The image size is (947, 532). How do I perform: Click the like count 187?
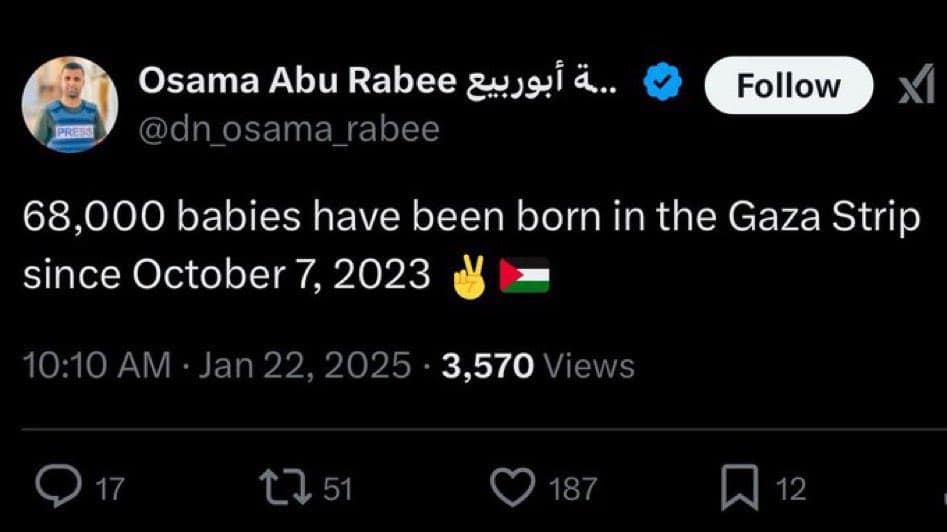pyautogui.click(x=573, y=489)
